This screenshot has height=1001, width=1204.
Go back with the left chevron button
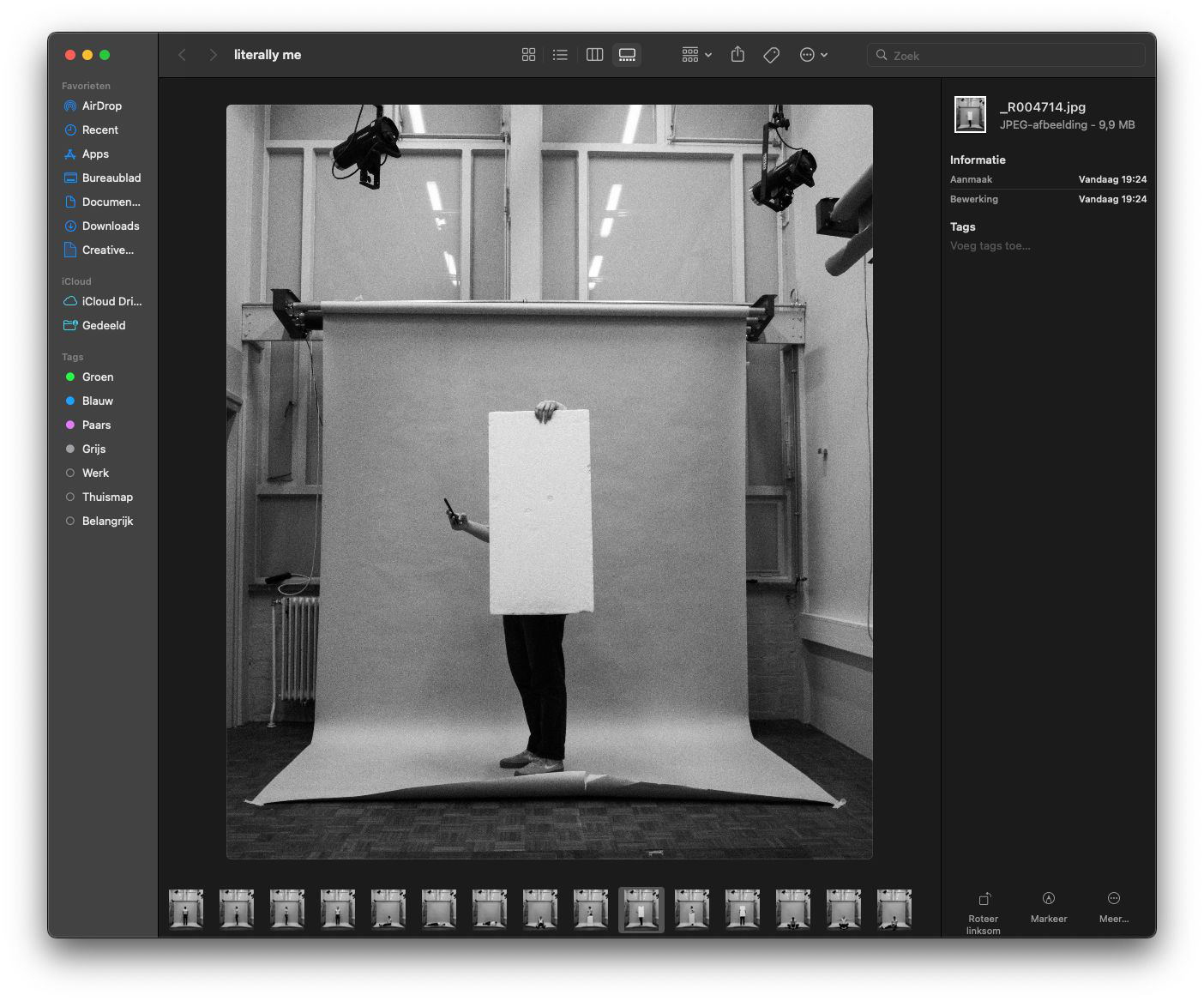click(182, 55)
